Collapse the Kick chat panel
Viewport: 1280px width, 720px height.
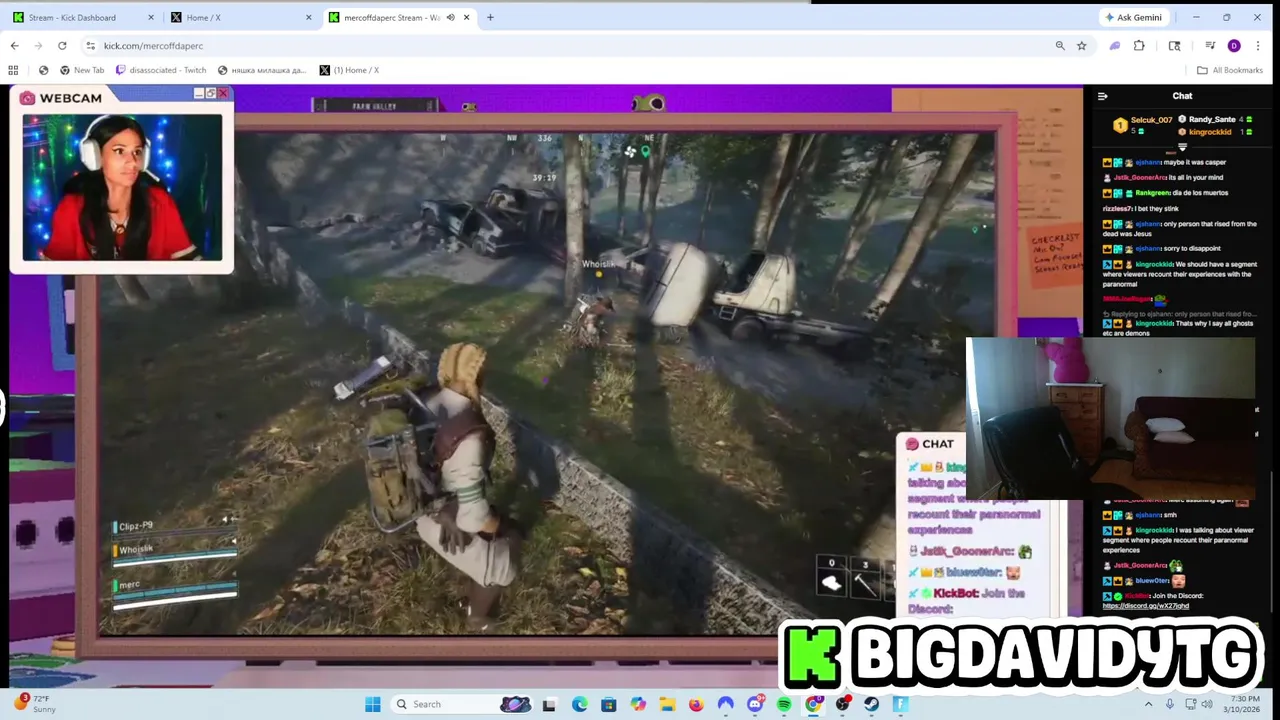[1102, 96]
